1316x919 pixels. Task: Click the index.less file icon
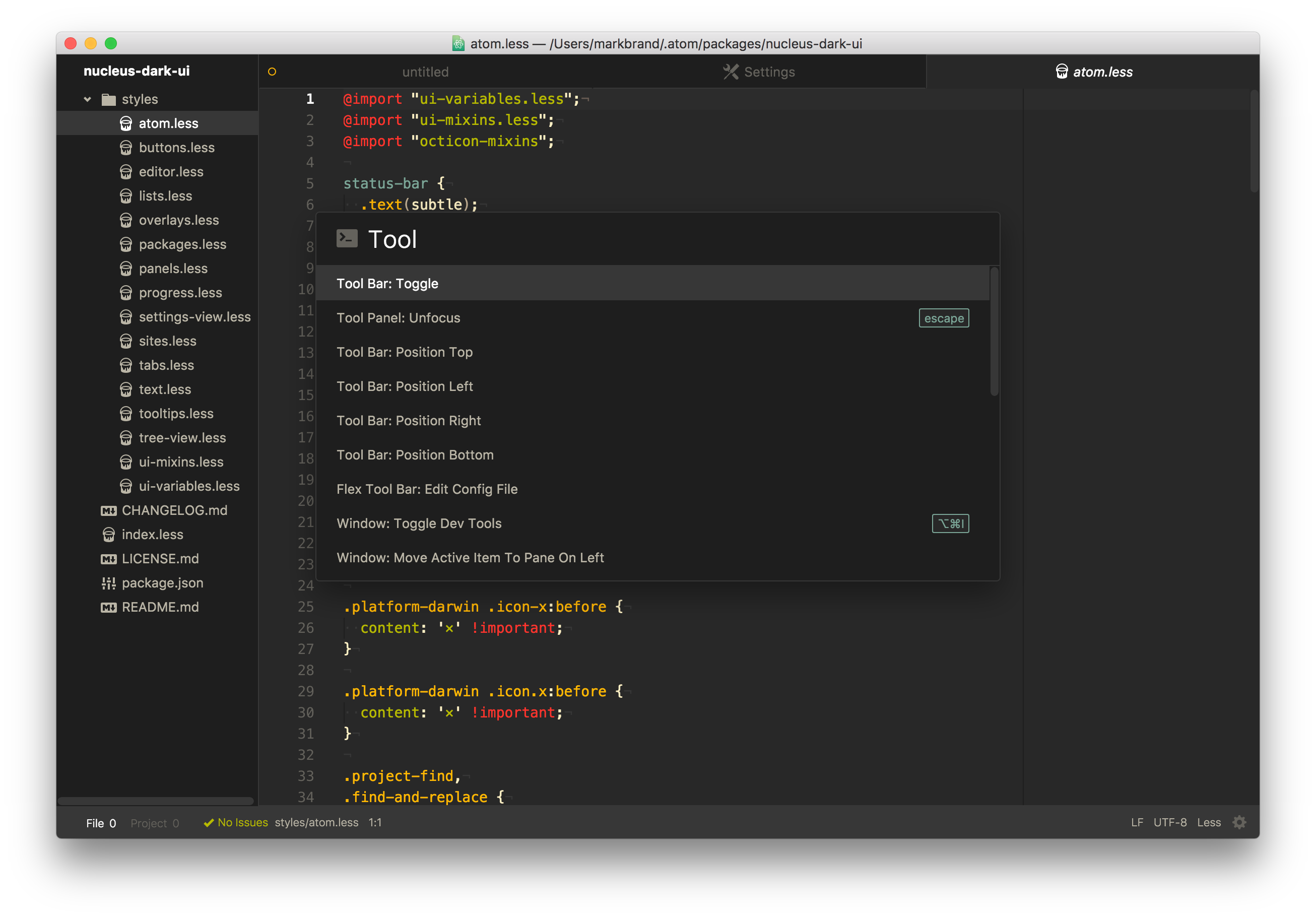pos(108,534)
